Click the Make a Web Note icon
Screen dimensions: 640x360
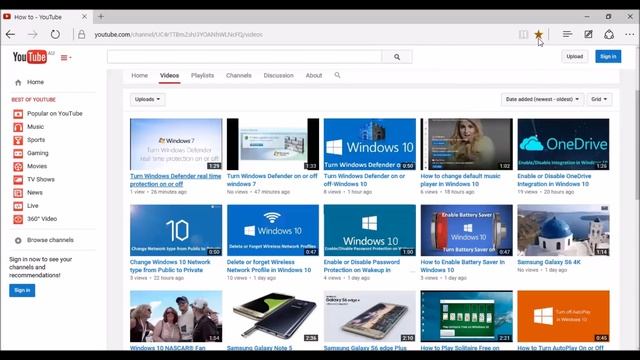point(588,34)
